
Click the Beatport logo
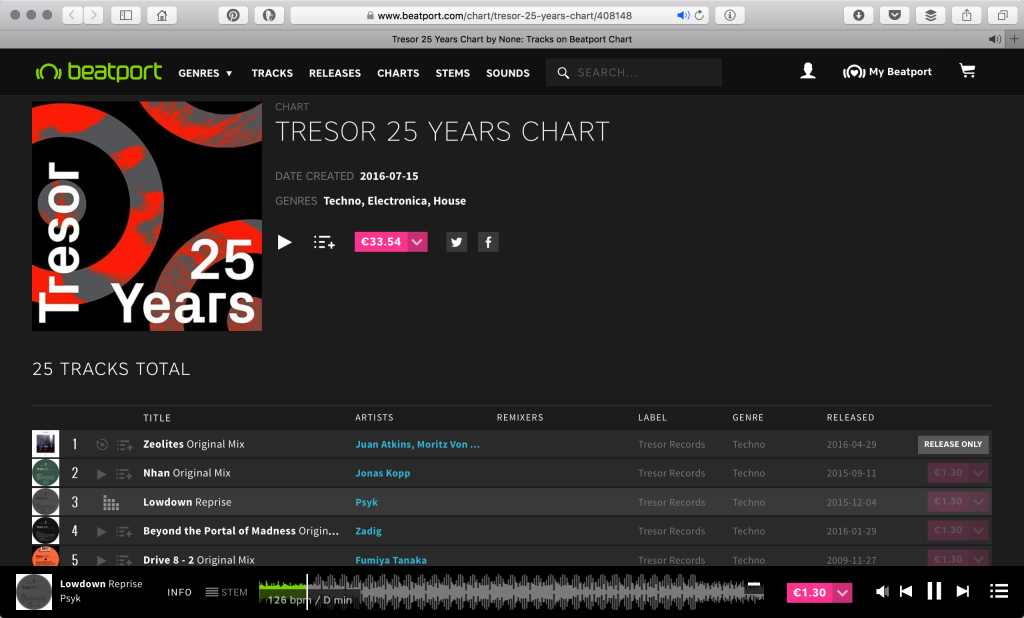[98, 72]
